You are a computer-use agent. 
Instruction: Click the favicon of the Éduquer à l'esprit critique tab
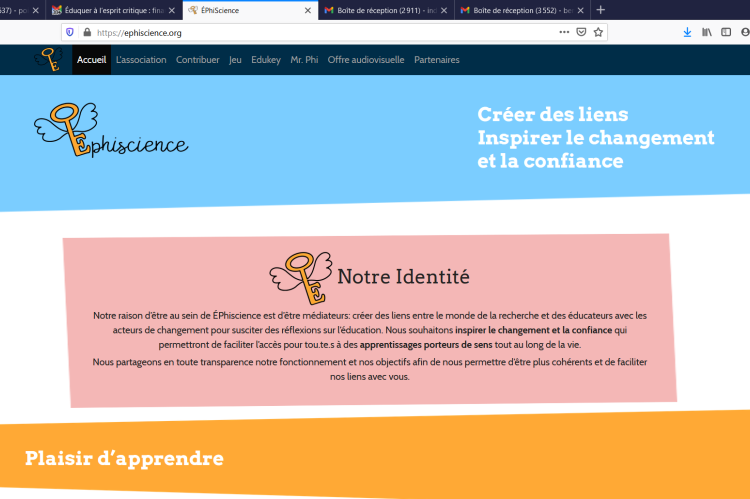(x=56, y=10)
